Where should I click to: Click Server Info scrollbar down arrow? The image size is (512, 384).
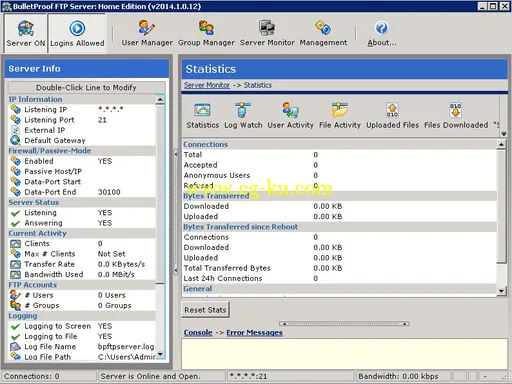(160, 354)
